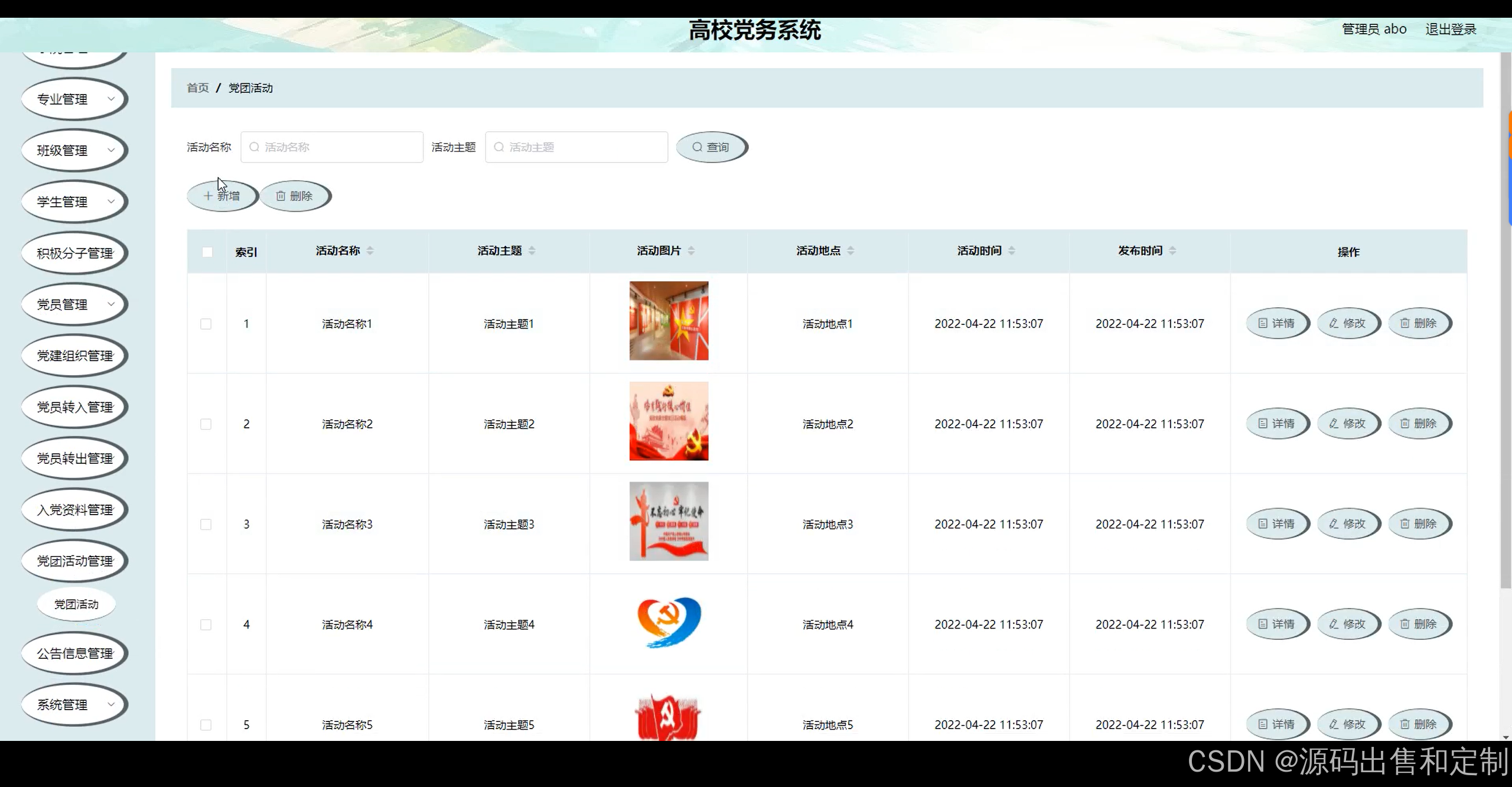Click the sort arrows on 发布时间 column

click(x=1172, y=250)
